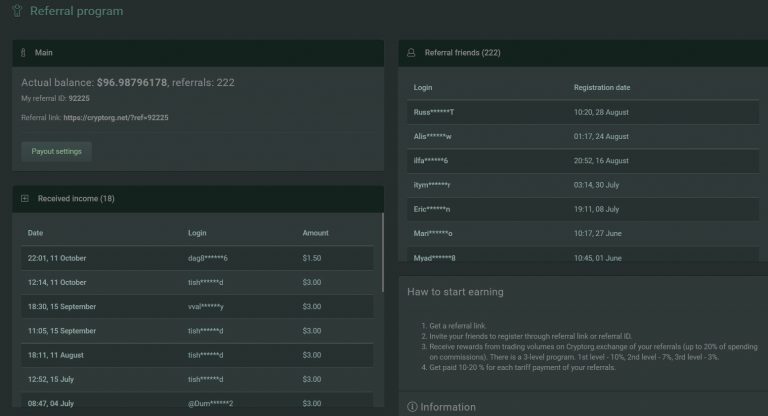Select the 11:05, 15 September income row
Viewport: 768px width, 416px height.
pyautogui.click(x=197, y=331)
